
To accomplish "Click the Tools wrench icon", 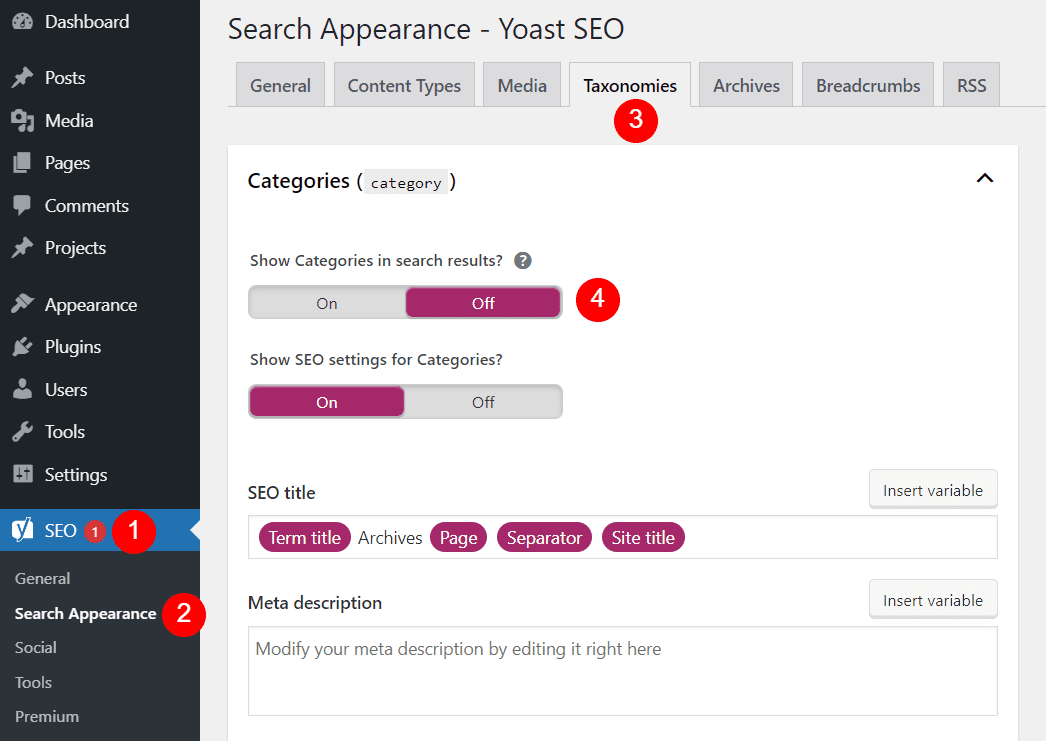I will tap(22, 432).
